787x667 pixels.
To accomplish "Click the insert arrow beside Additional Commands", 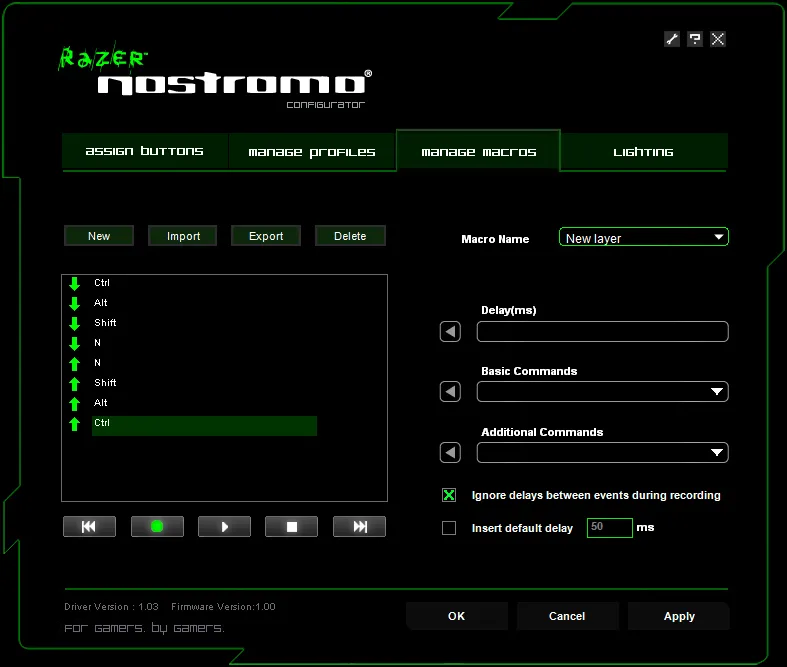I will point(450,453).
